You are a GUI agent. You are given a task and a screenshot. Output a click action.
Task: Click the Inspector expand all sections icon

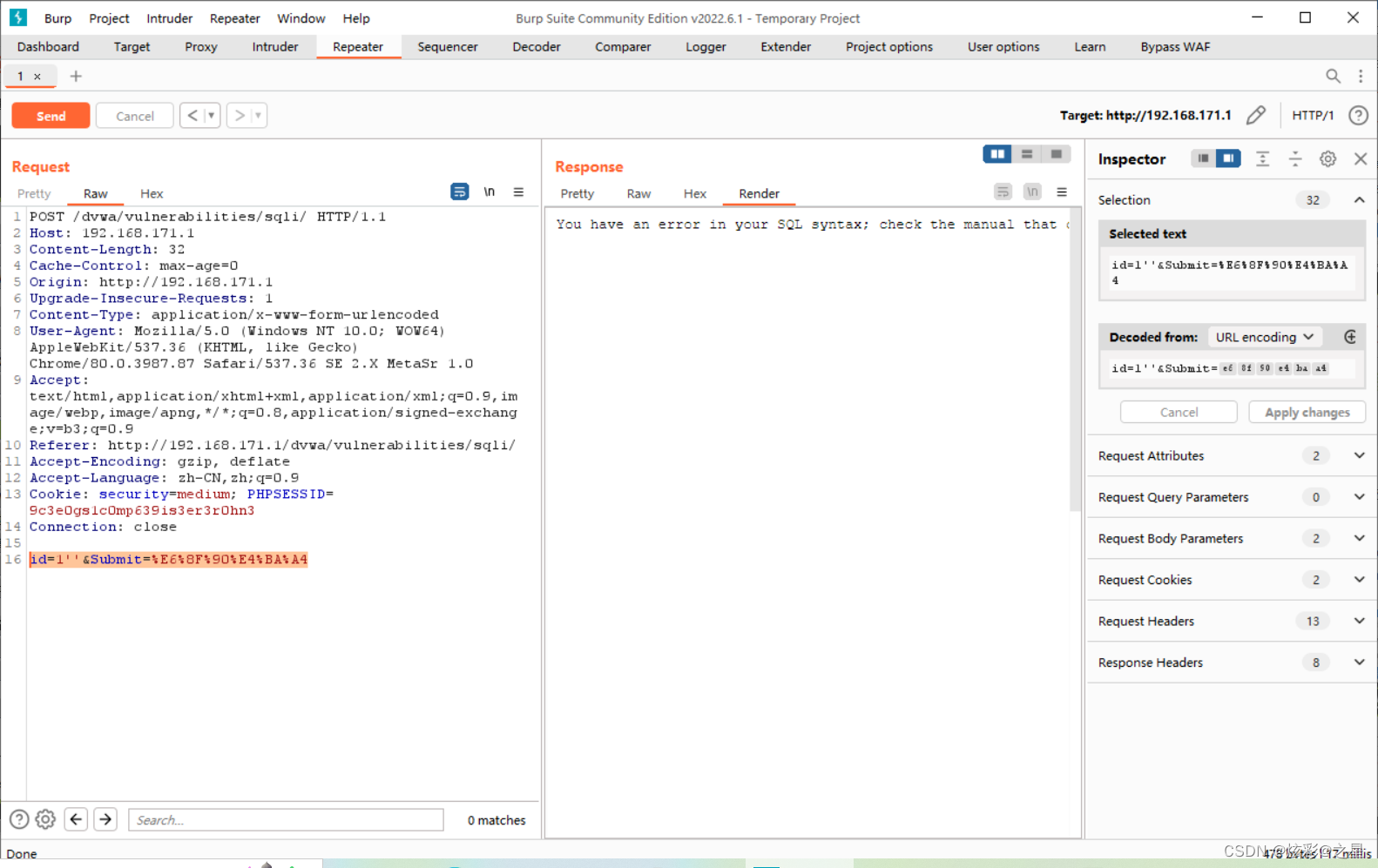[1262, 158]
